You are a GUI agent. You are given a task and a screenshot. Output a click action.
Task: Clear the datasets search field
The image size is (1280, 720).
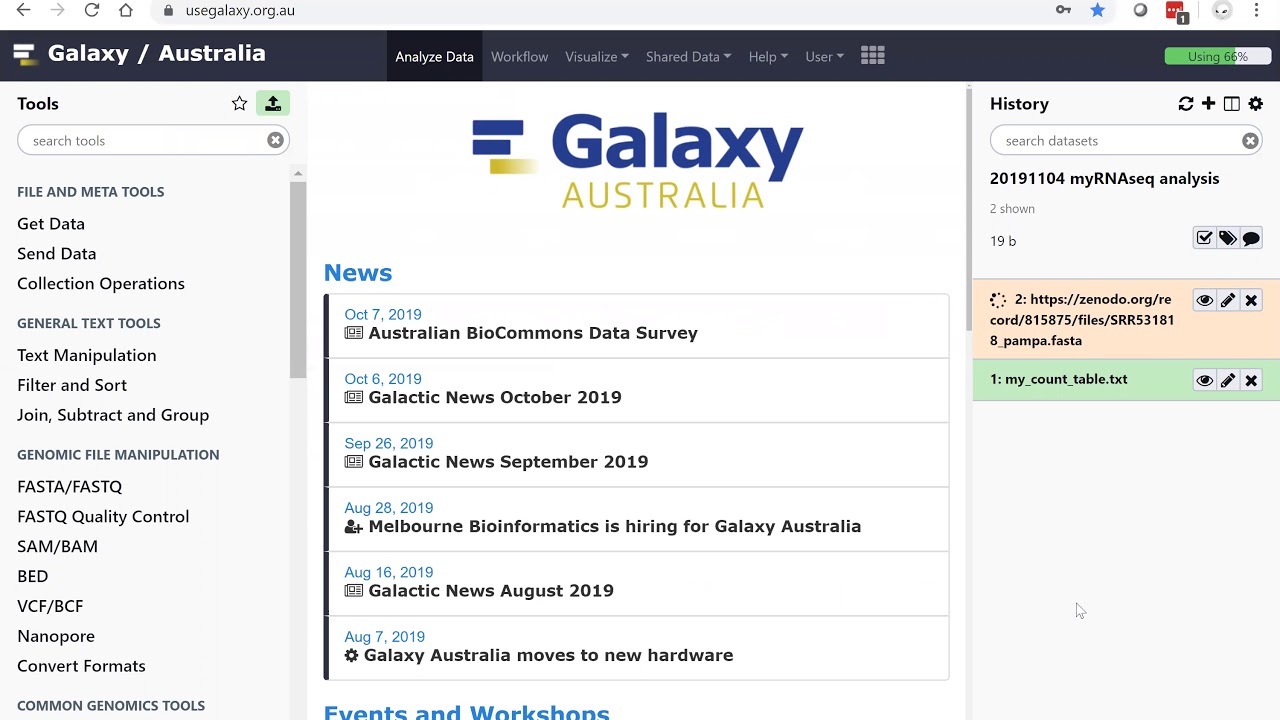tap(1250, 141)
